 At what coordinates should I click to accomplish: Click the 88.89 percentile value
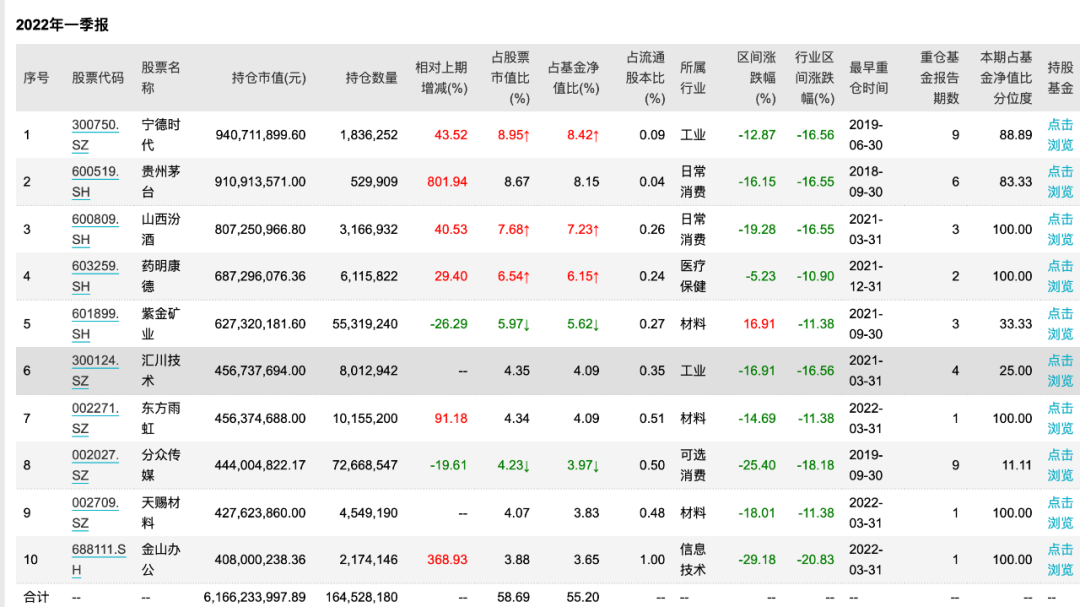(1016, 135)
